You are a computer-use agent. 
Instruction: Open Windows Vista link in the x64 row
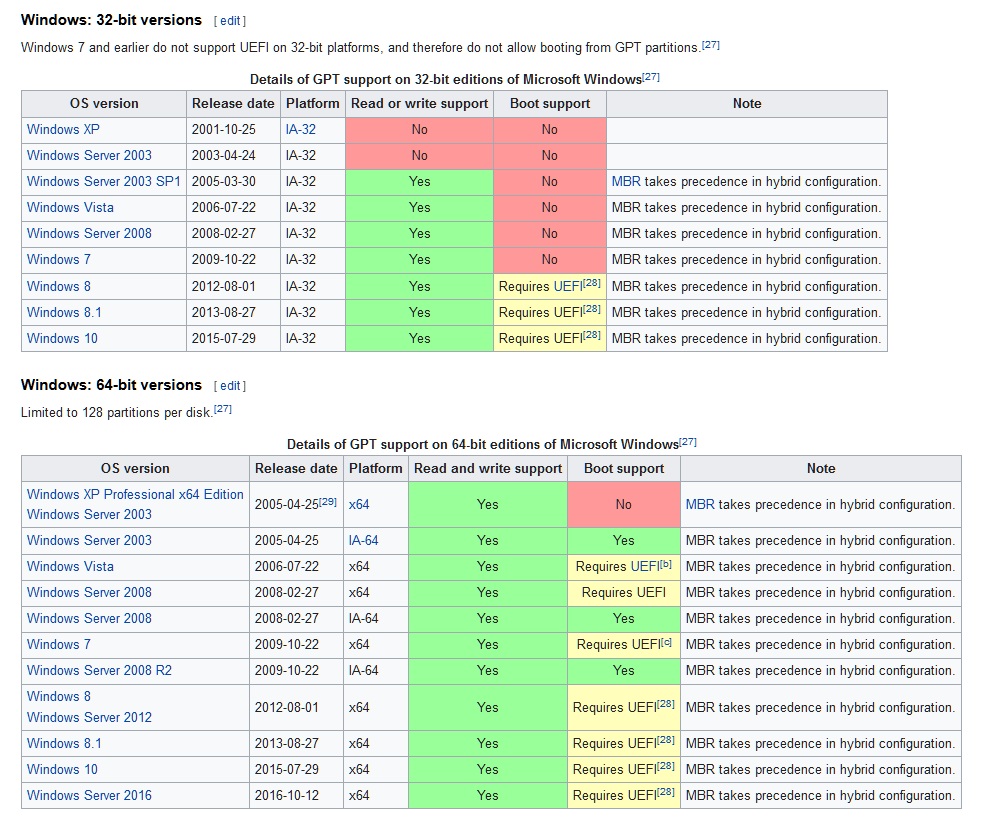70,567
